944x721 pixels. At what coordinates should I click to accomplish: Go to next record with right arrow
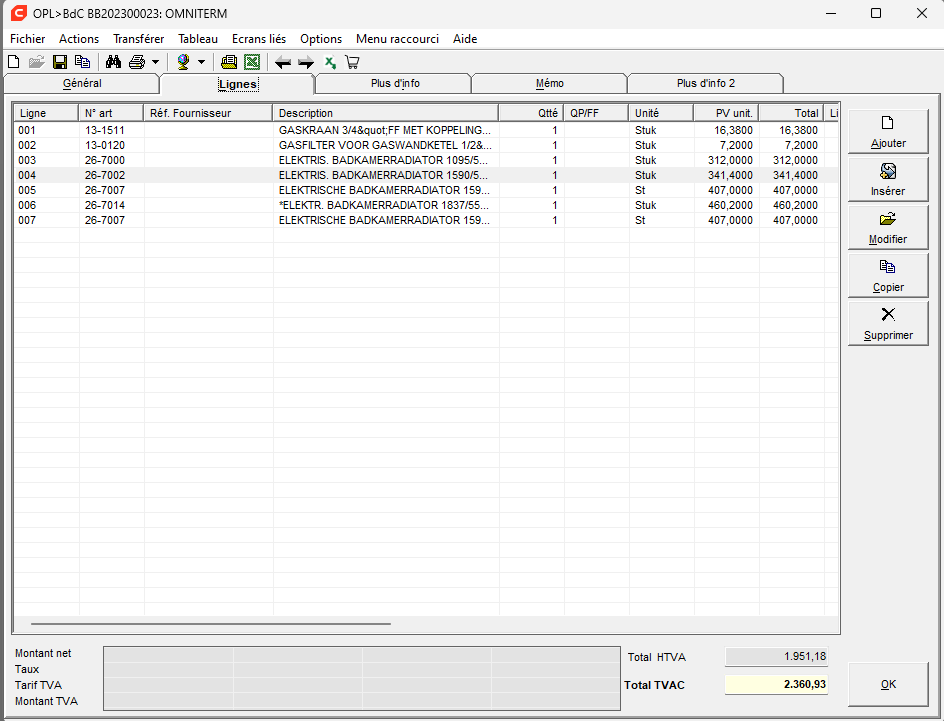point(306,62)
